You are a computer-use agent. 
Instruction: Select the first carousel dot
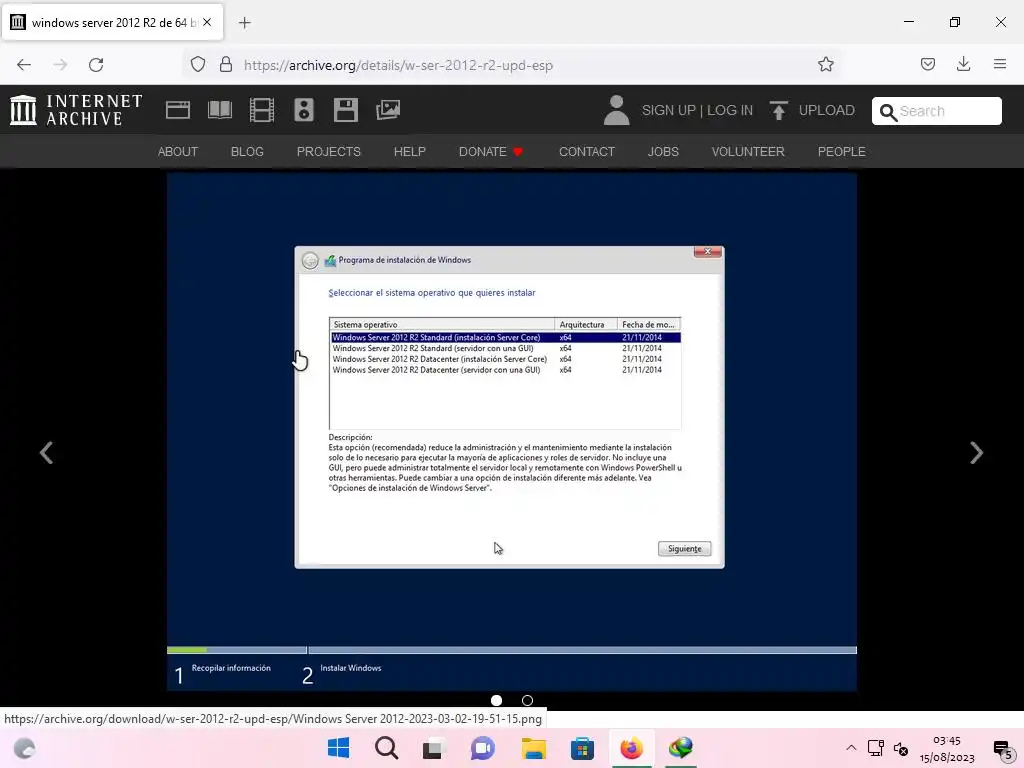(x=496, y=700)
